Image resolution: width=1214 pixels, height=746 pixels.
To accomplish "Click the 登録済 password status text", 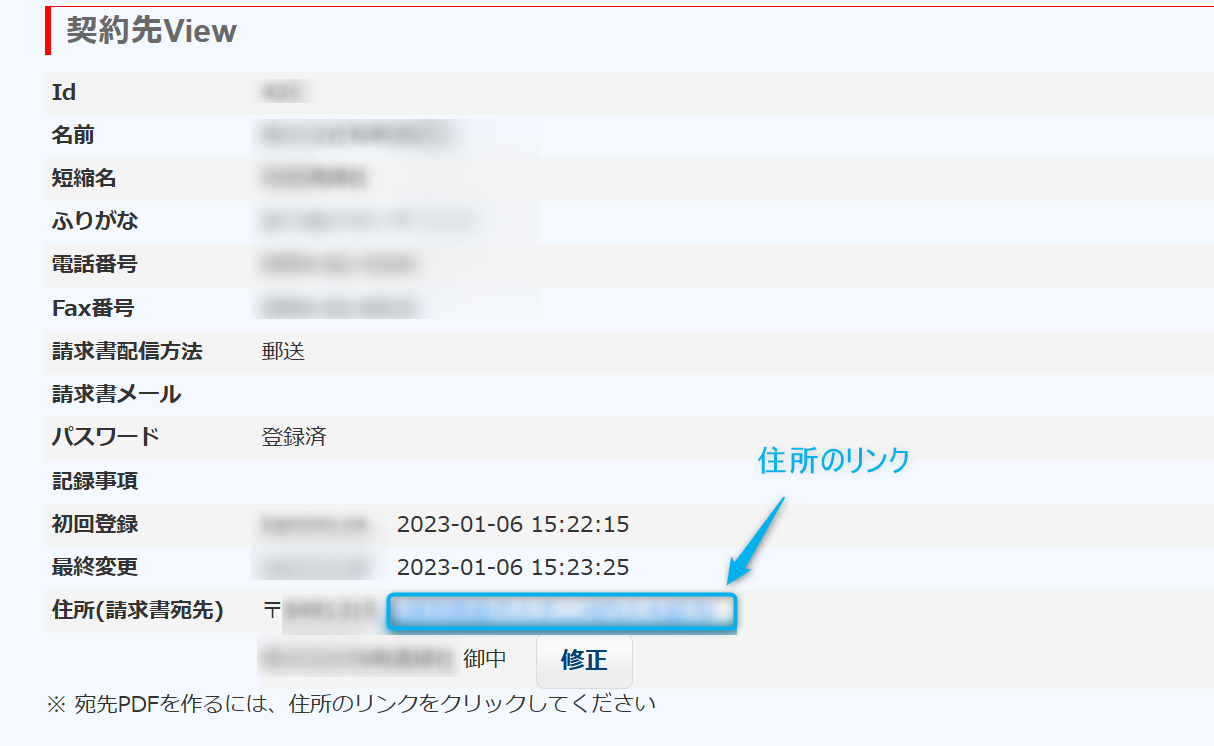I will pyautogui.click(x=294, y=437).
